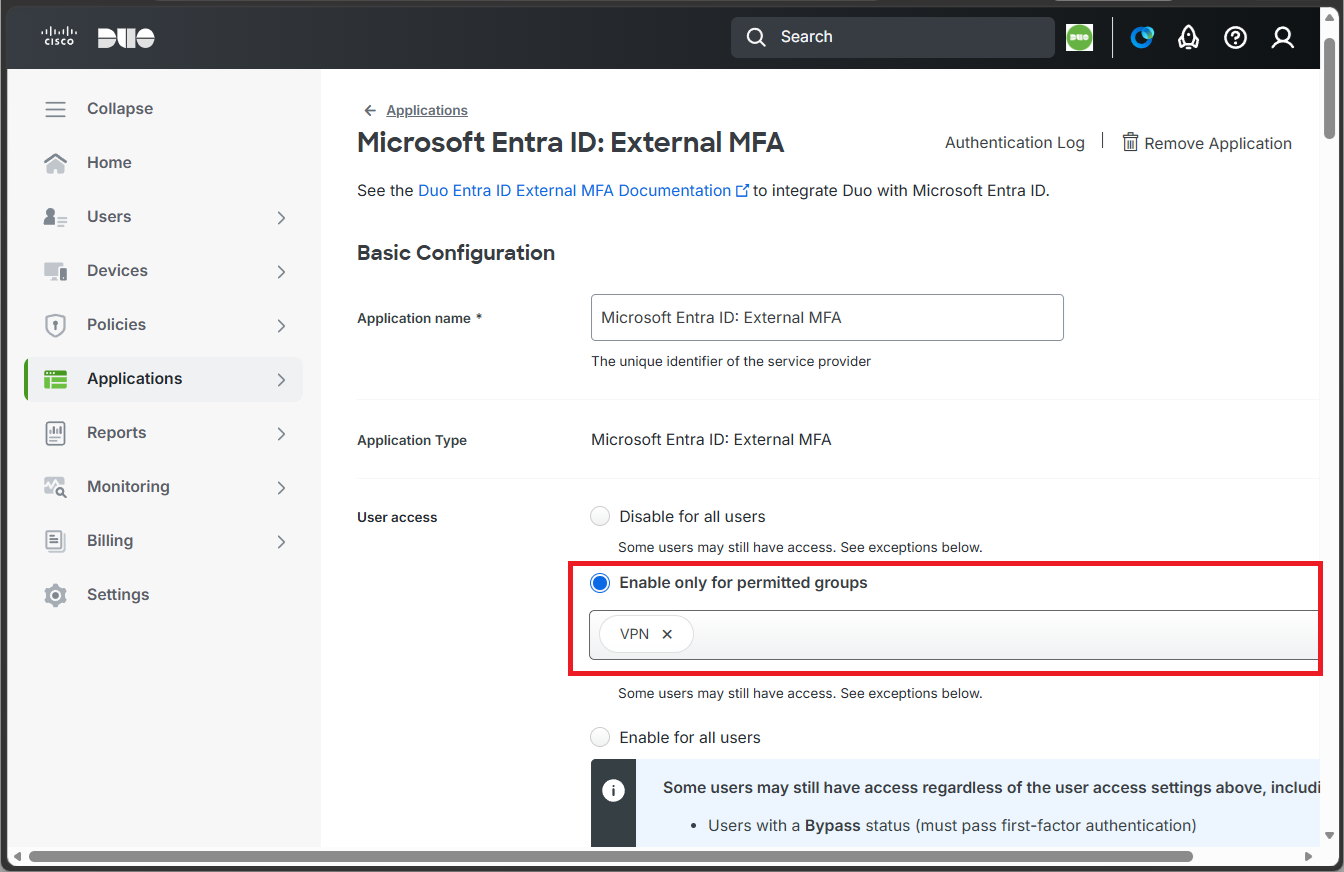Click the scroll left arrow at bottom
1344x872 pixels.
pos(18,857)
